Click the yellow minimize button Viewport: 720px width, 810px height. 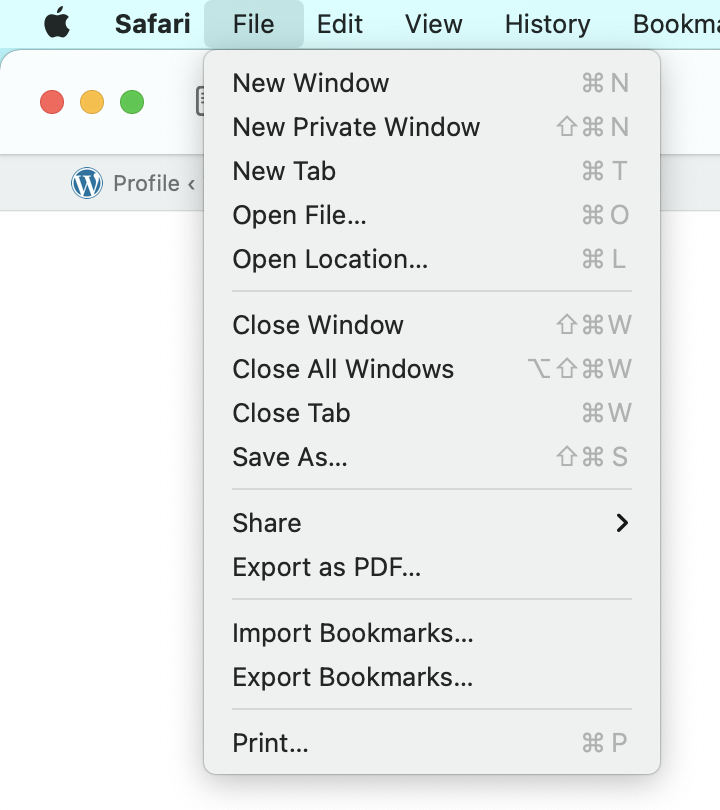(x=92, y=102)
